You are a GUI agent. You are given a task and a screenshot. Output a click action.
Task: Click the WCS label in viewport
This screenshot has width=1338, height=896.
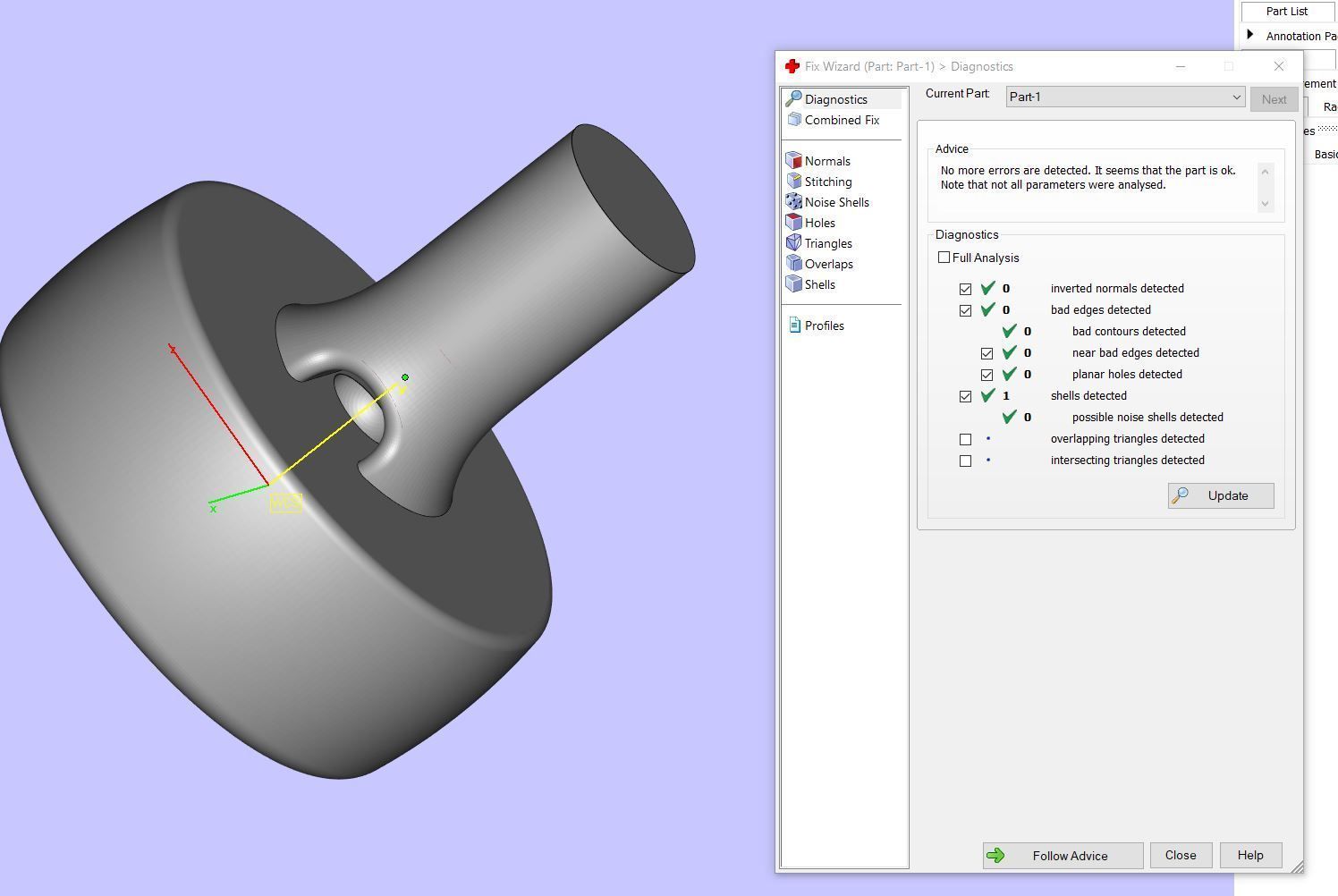(285, 503)
